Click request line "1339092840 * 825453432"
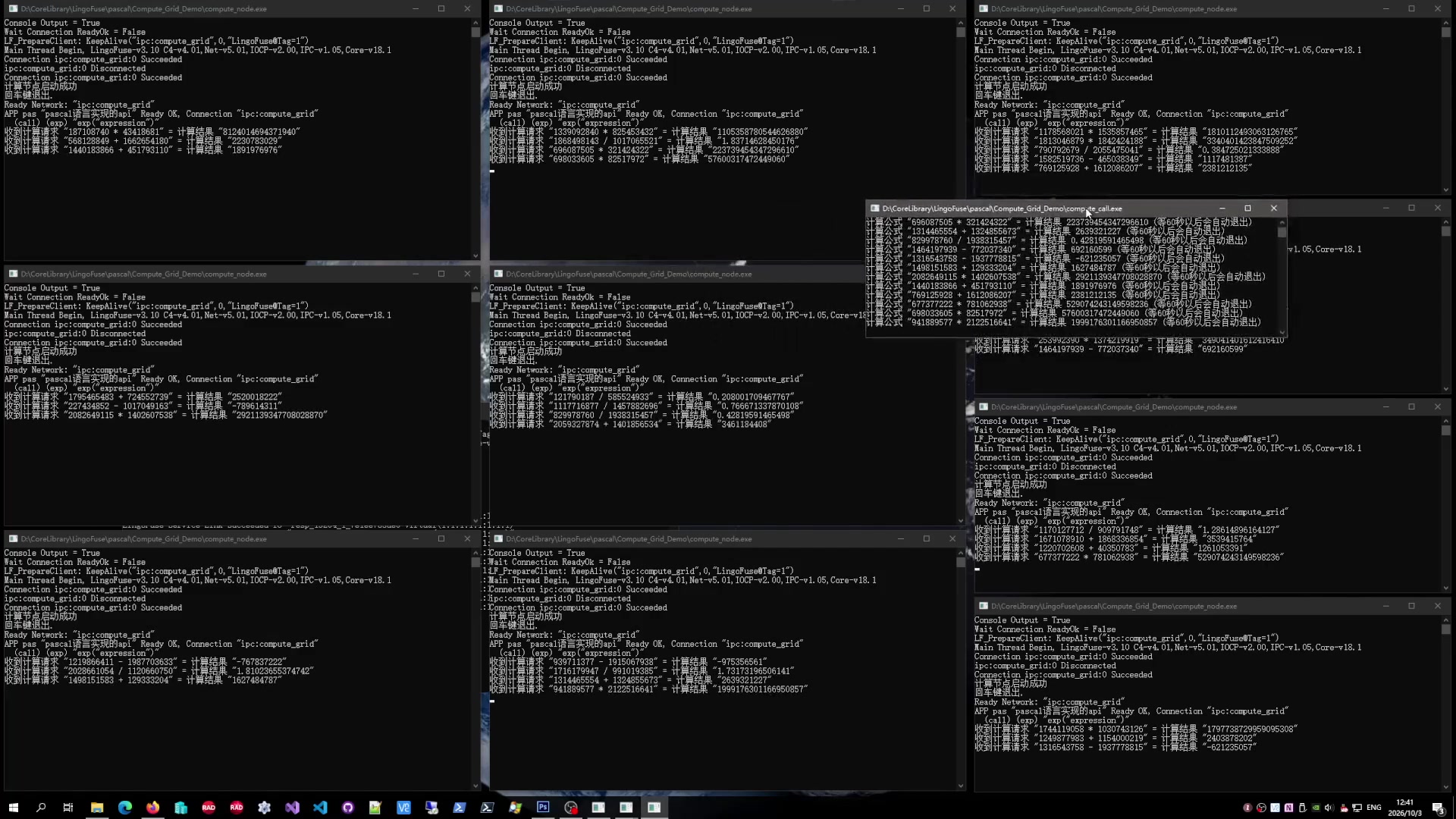1456x819 pixels. 648,132
